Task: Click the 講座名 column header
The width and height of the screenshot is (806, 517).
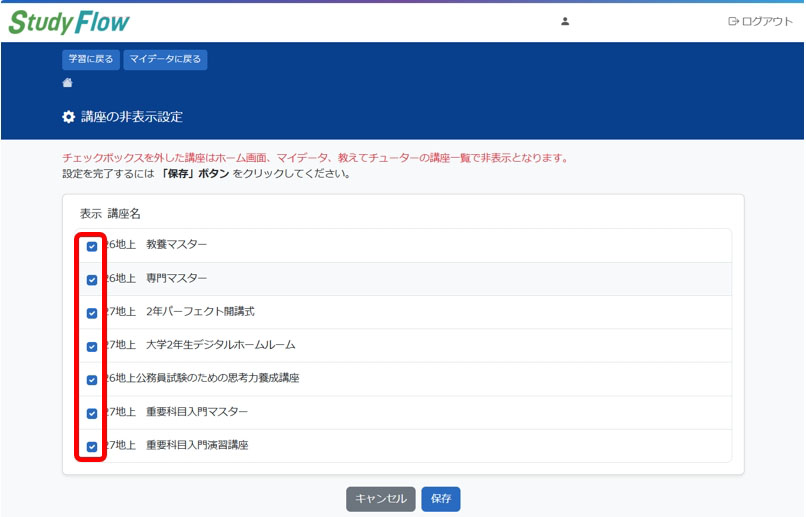Action: (x=125, y=214)
